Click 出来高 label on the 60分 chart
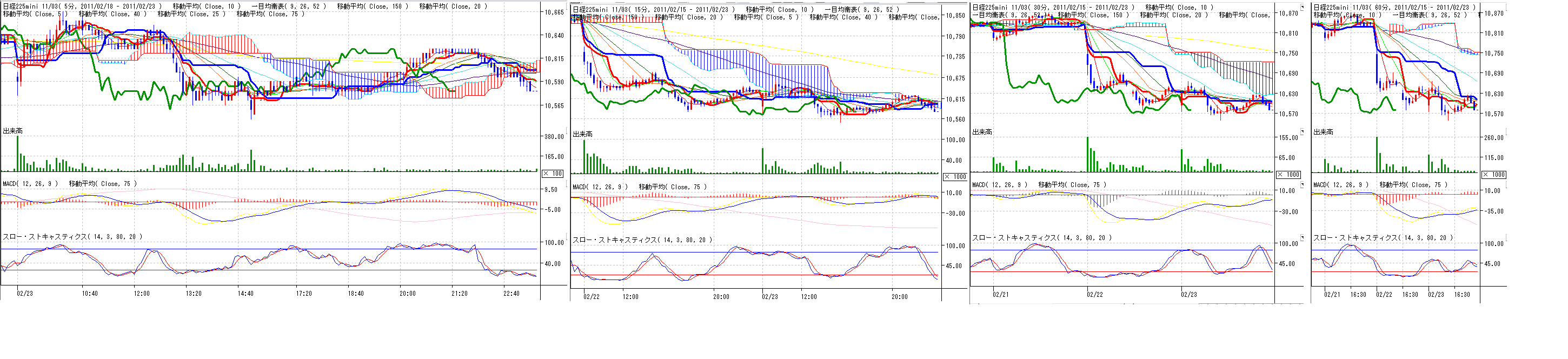The height and width of the screenshot is (359, 1568). click(x=1323, y=132)
